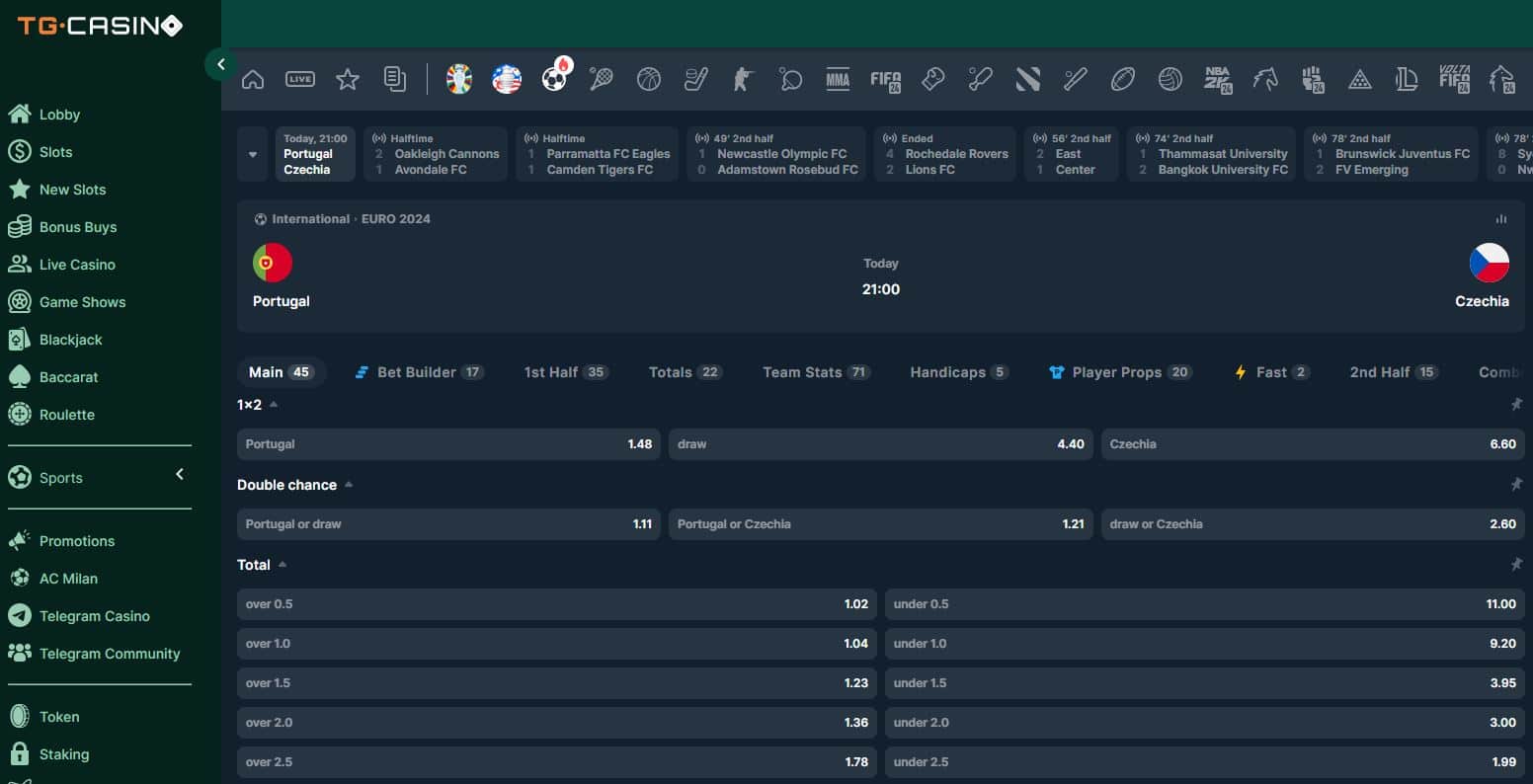
Task: Select the League of Legends icon
Action: click(1408, 79)
